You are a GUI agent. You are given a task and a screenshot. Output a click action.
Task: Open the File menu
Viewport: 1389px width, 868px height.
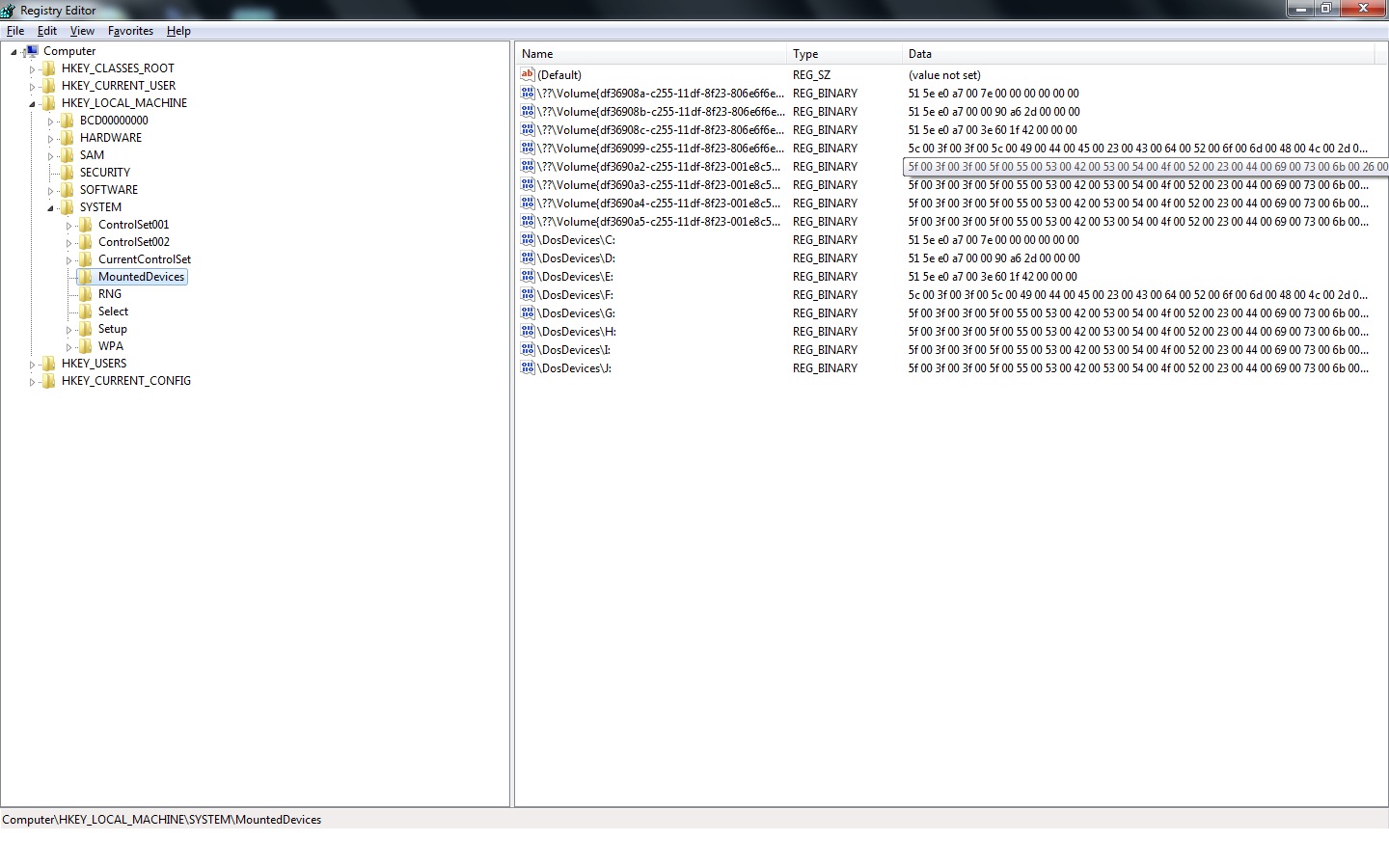click(15, 31)
